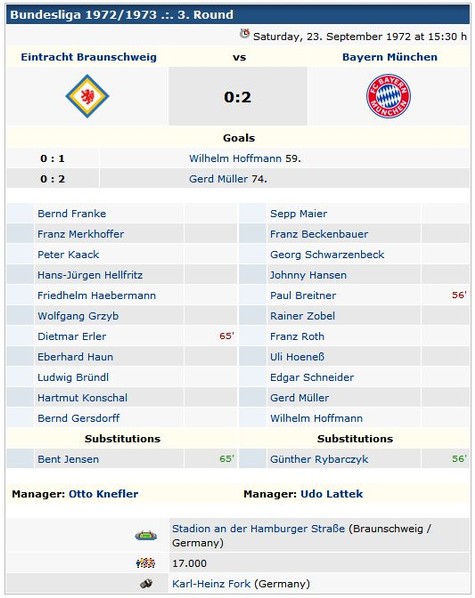Screen dimensions: 475x598
Task: Open manager Udo Lattek's page
Action: tap(332, 494)
